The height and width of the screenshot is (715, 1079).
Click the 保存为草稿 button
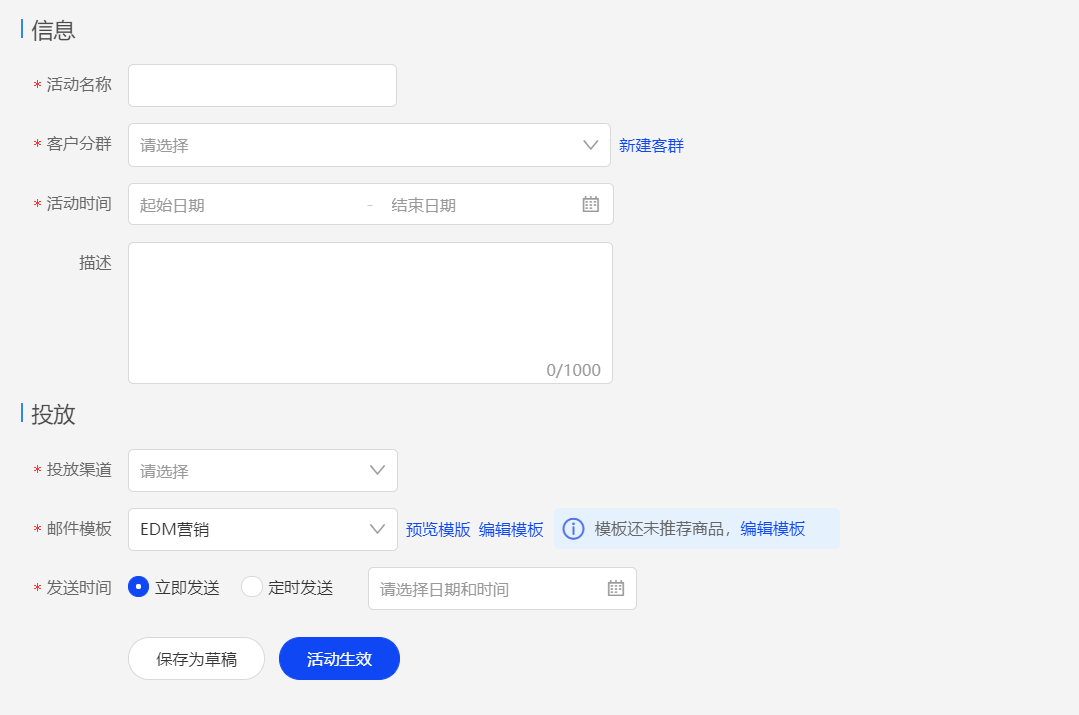click(x=196, y=658)
